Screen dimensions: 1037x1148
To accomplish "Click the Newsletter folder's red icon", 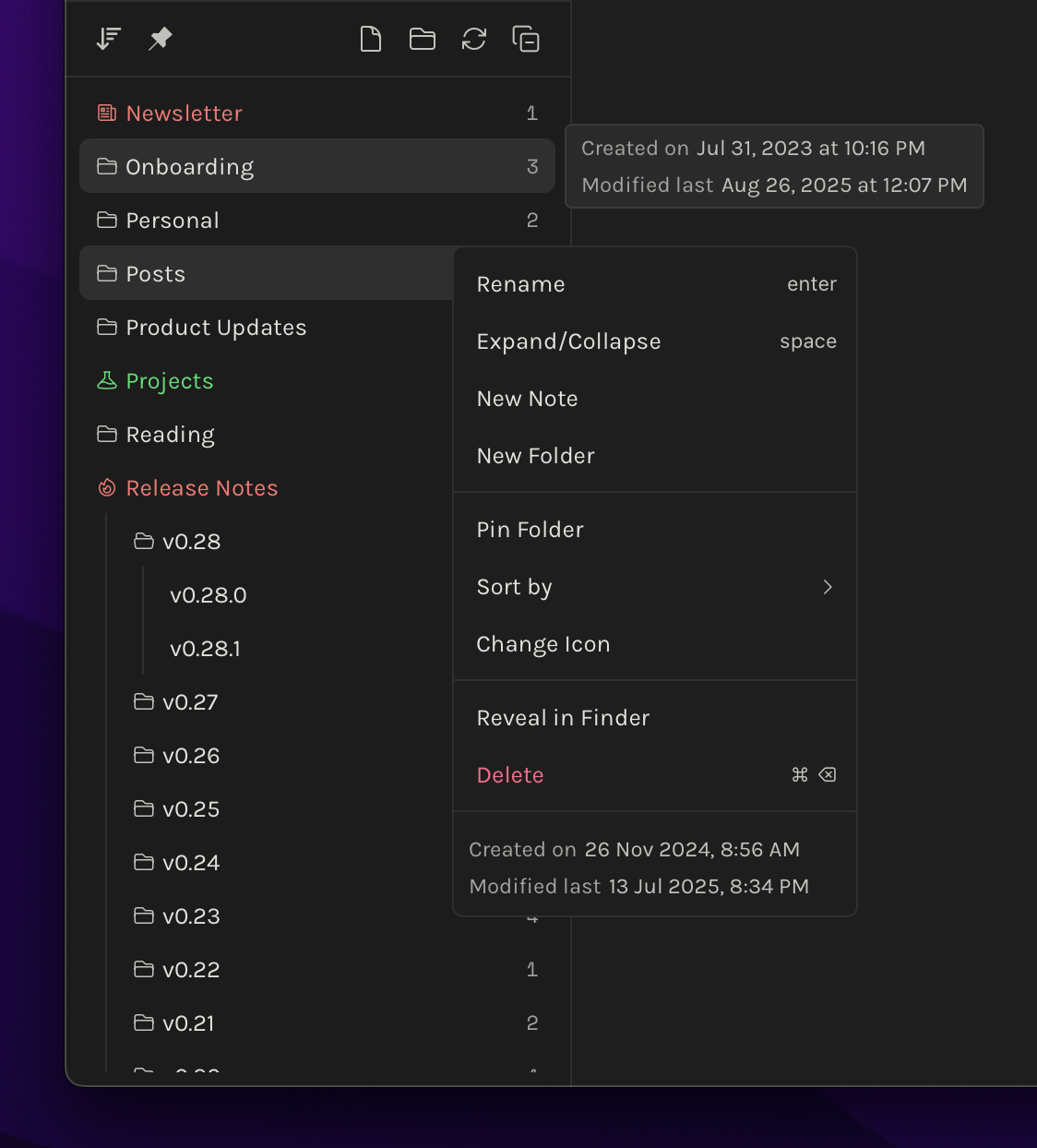I will pyautogui.click(x=106, y=113).
